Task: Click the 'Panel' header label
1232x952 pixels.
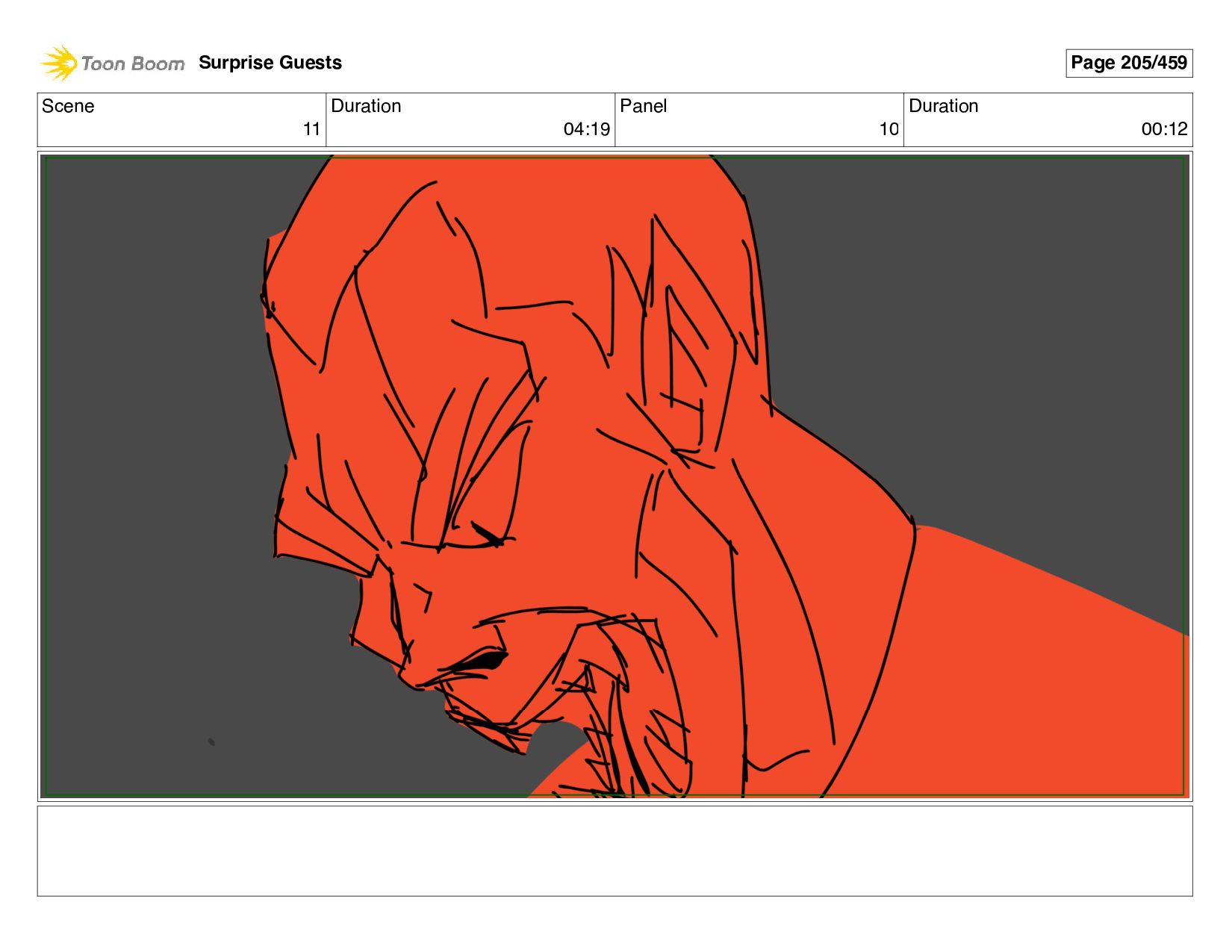Action: tap(644, 106)
